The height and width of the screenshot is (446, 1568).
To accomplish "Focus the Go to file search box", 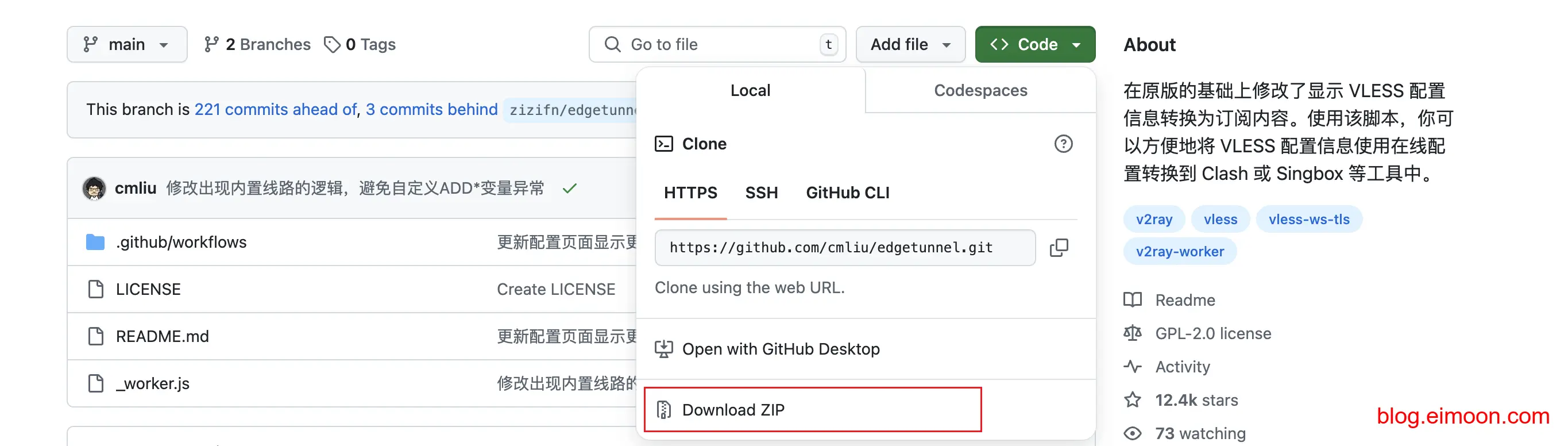I will pos(719,44).
